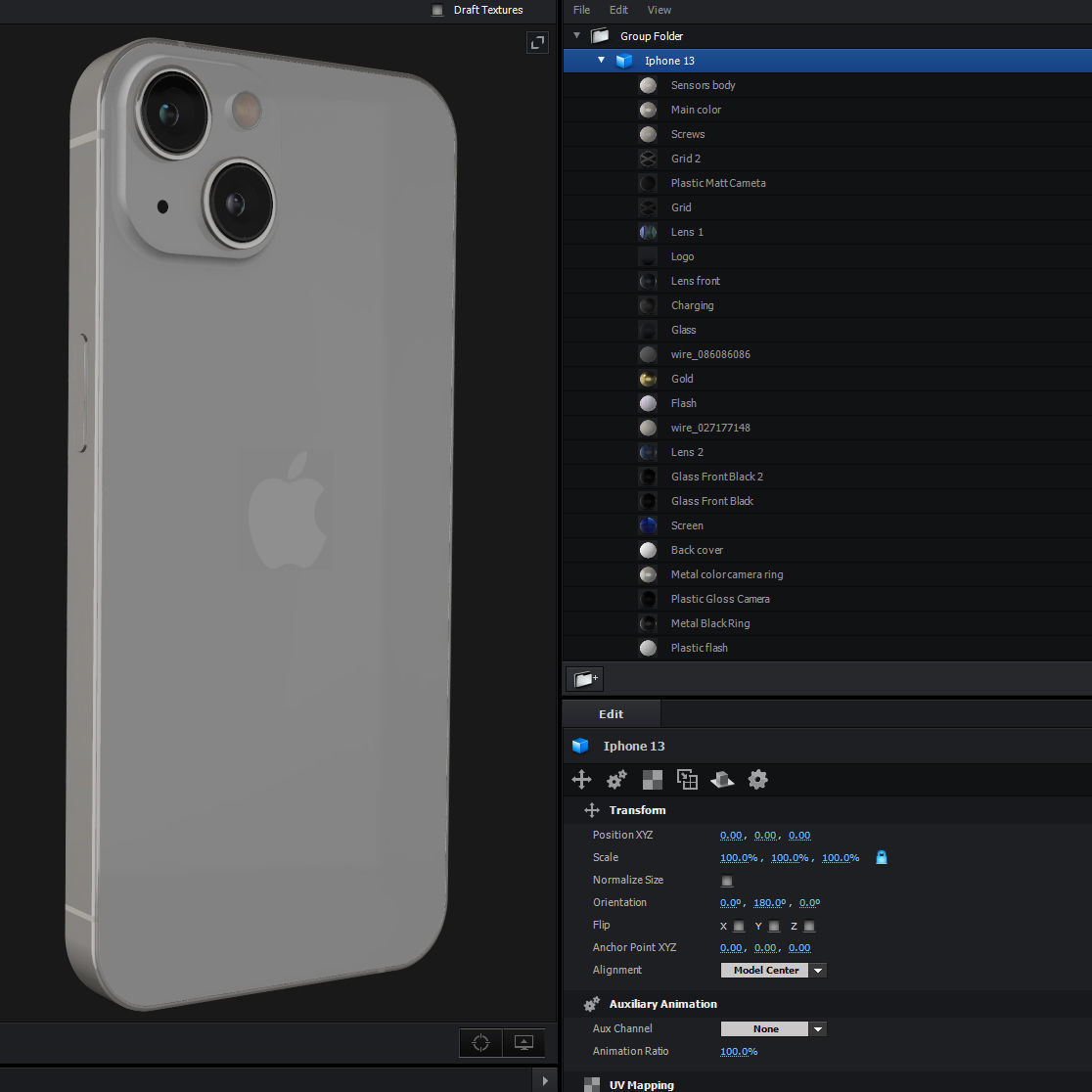
Task: Click the center view crosshair icon
Action: click(480, 1042)
